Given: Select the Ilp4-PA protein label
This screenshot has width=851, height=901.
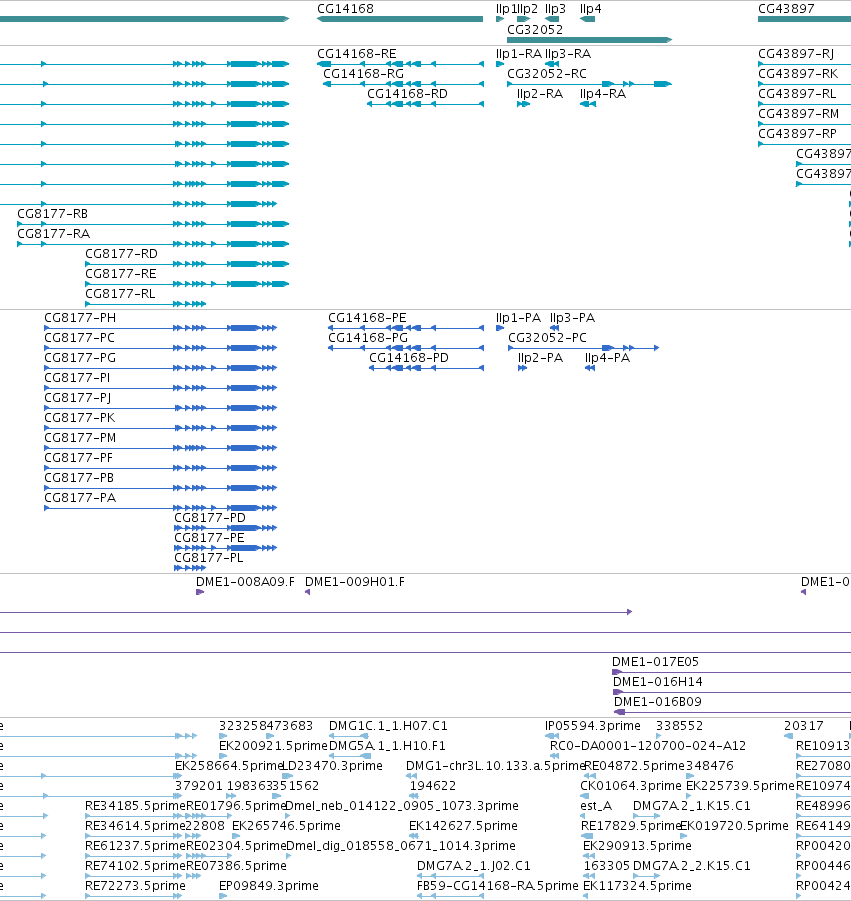Looking at the screenshot, I should pyautogui.click(x=607, y=358).
